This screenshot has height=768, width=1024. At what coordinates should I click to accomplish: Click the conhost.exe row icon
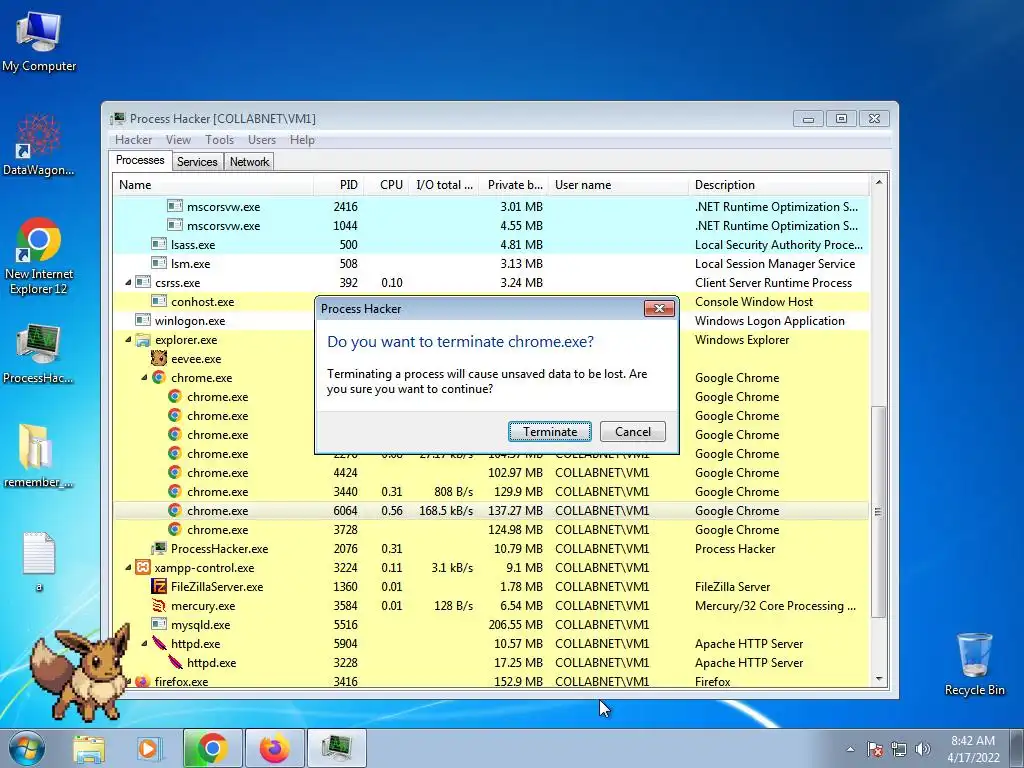(x=159, y=301)
